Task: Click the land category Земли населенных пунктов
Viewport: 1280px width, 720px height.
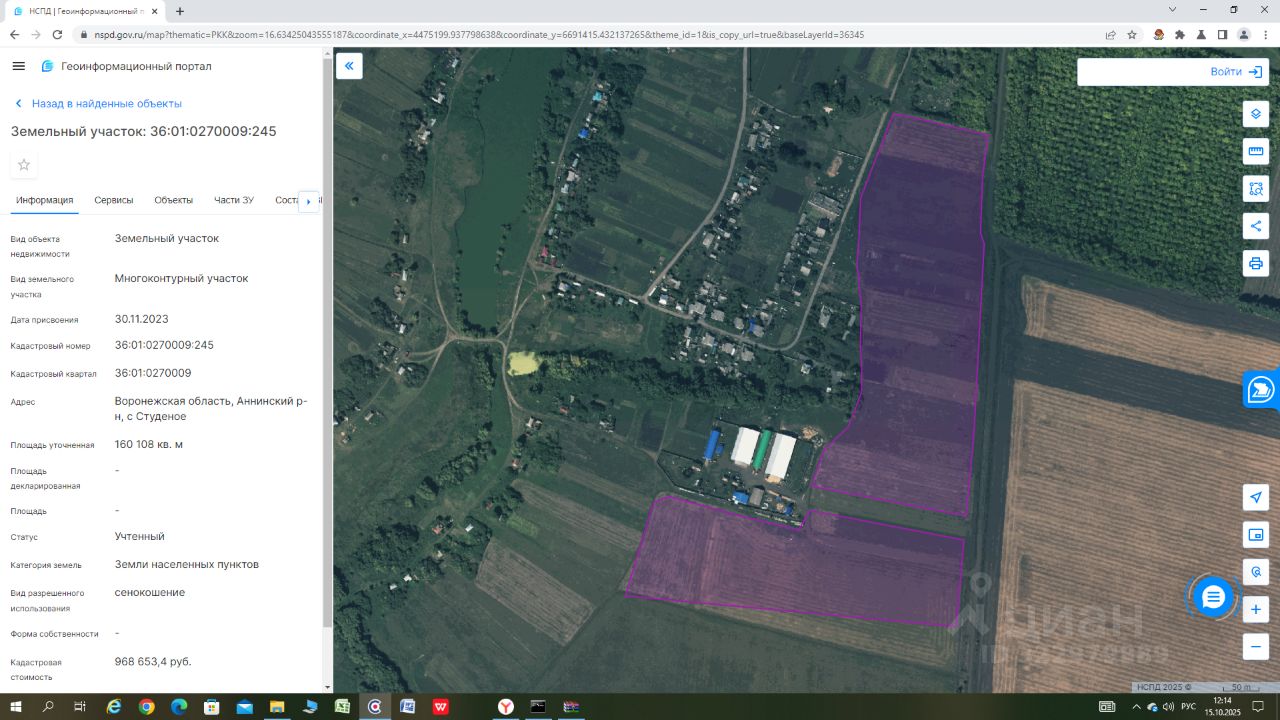Action: click(x=187, y=564)
